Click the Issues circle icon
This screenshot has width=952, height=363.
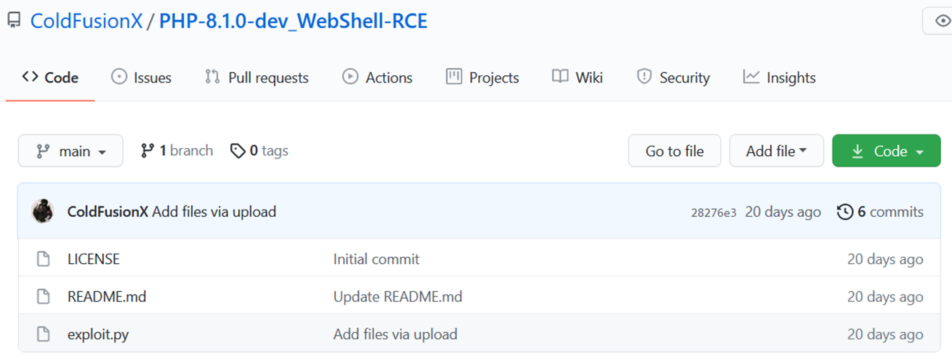[x=119, y=77]
